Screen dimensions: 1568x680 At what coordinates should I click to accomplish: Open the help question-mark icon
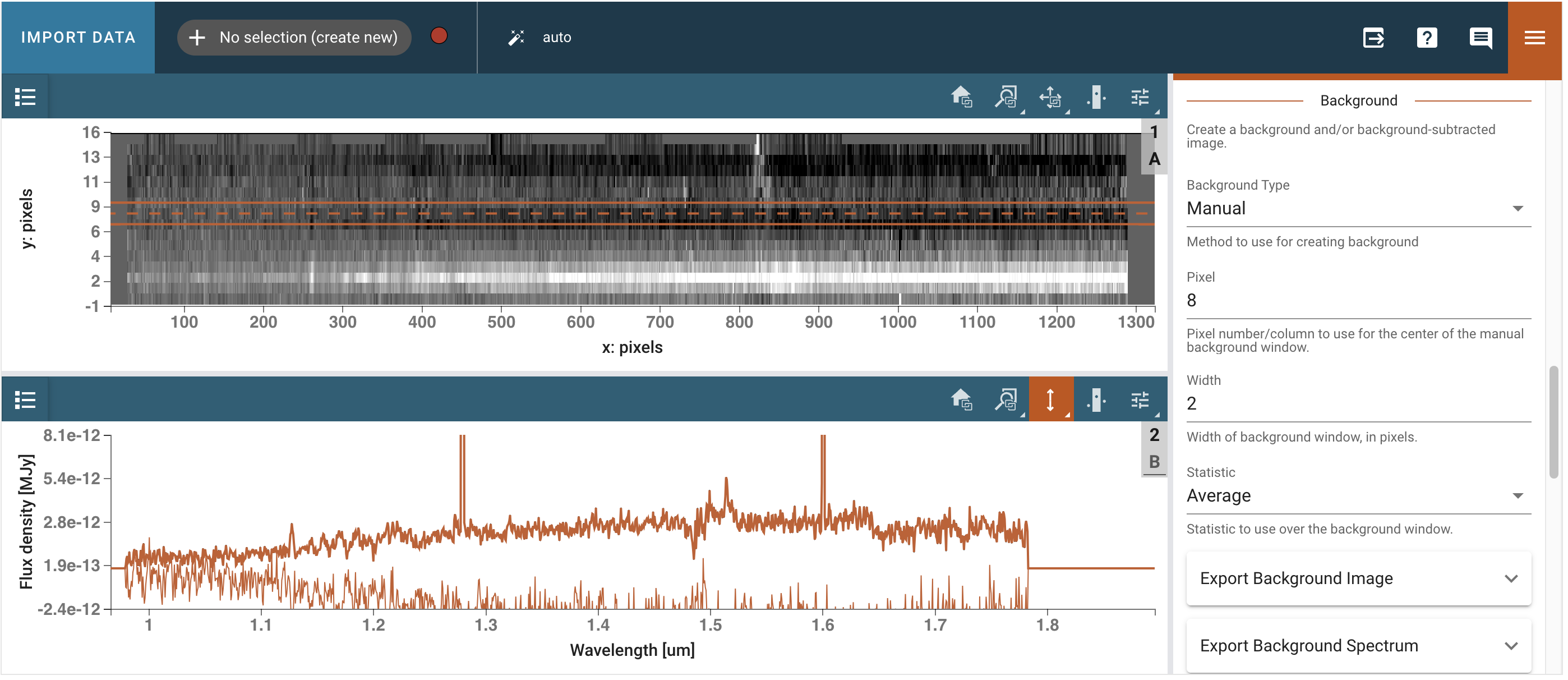[x=1426, y=38]
